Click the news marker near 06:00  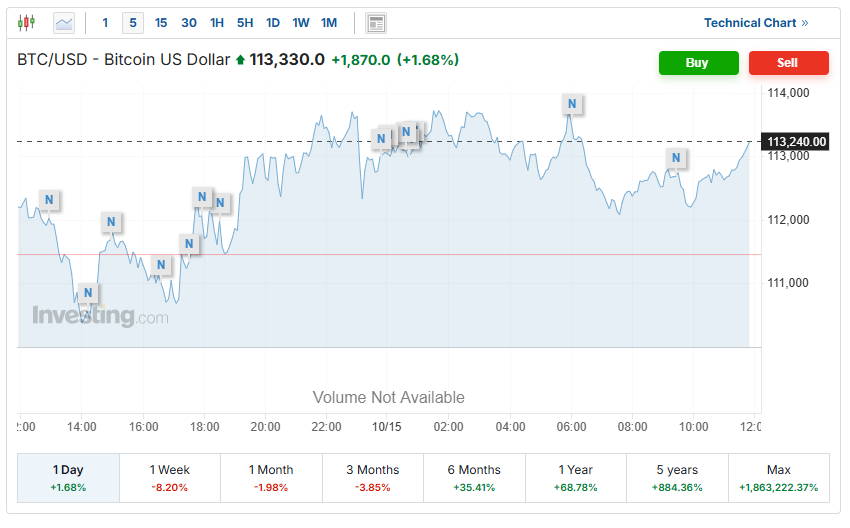tap(571, 103)
